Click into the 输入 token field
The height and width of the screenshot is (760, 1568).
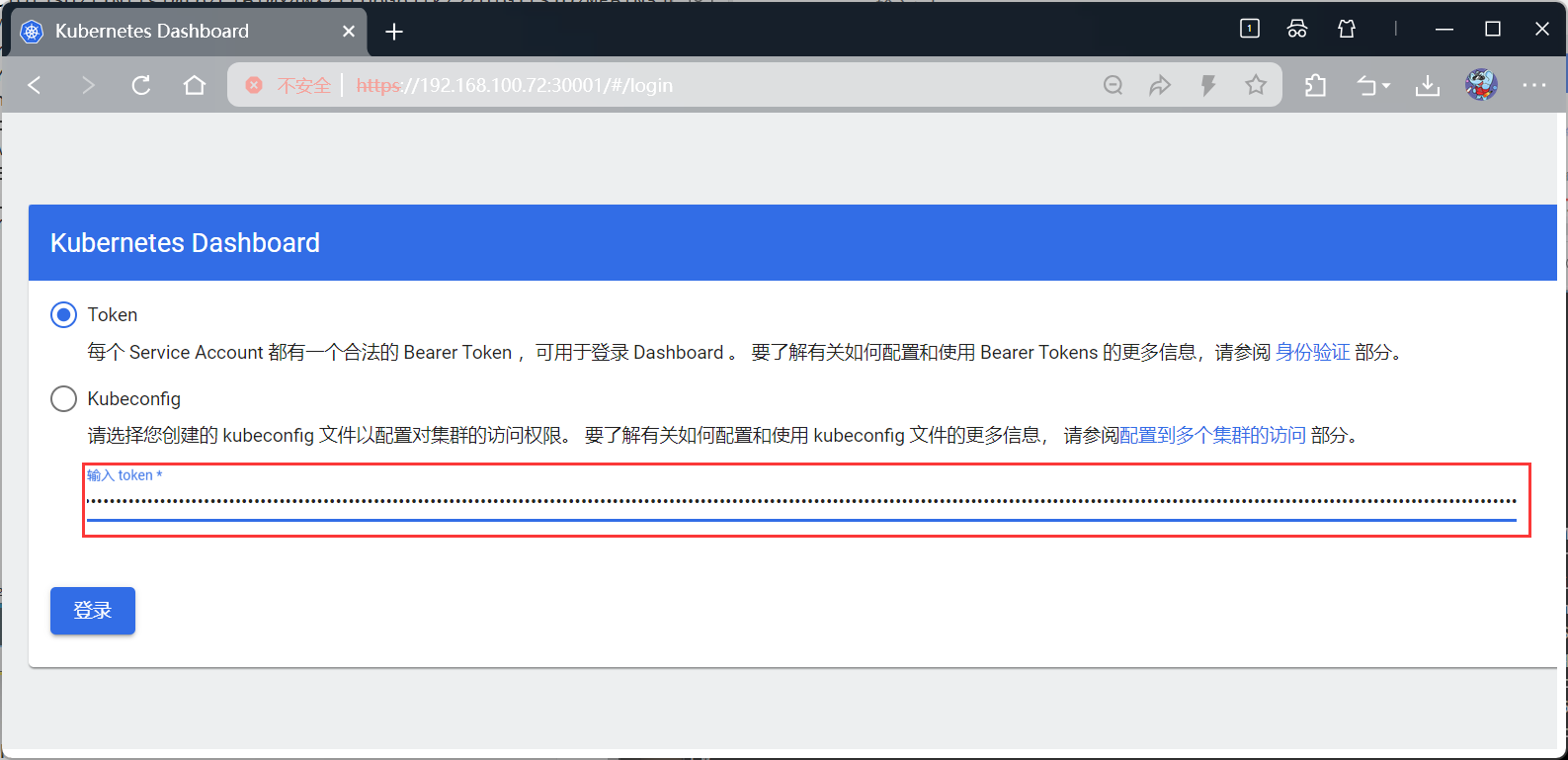(x=801, y=499)
